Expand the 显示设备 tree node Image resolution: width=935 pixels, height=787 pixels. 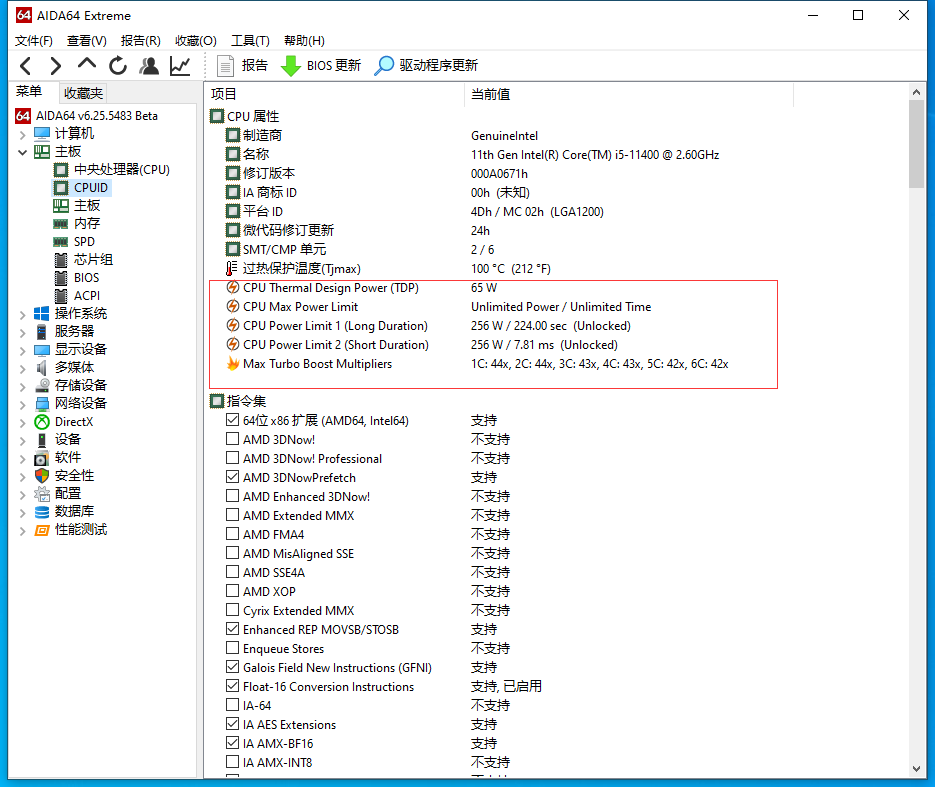pyautogui.click(x=22, y=350)
